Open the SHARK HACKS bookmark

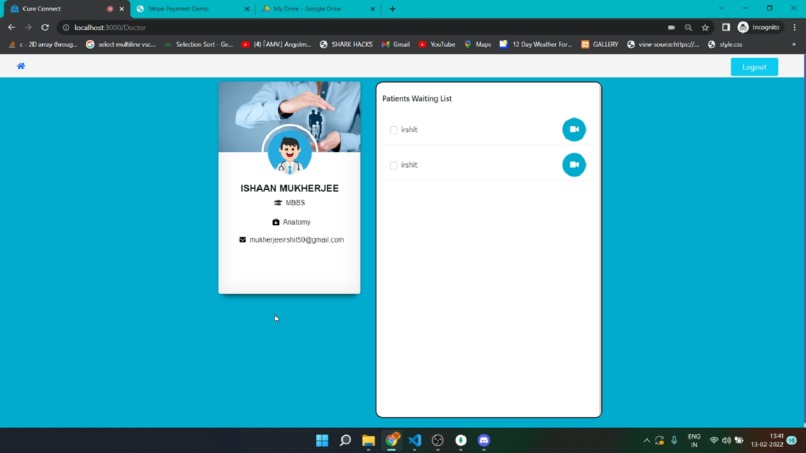coord(346,45)
